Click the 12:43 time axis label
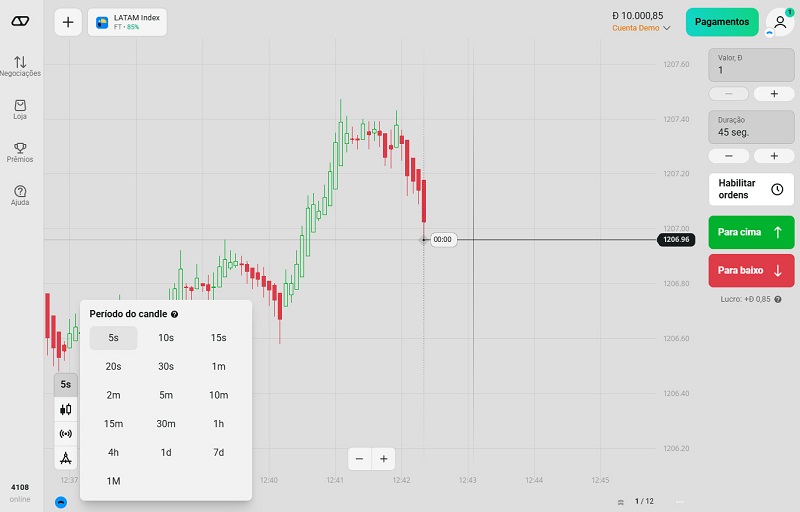Screen dimensions: 800x512 467,480
